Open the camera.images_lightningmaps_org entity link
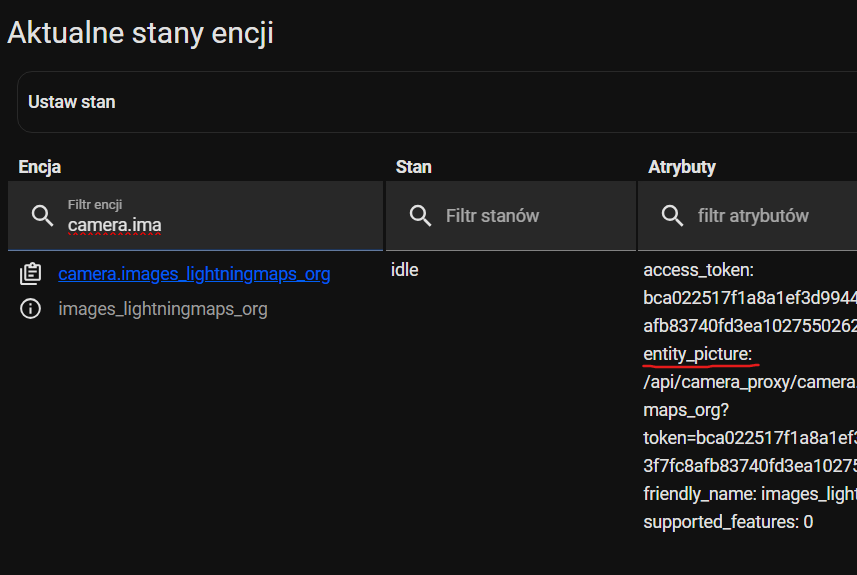 click(194, 274)
